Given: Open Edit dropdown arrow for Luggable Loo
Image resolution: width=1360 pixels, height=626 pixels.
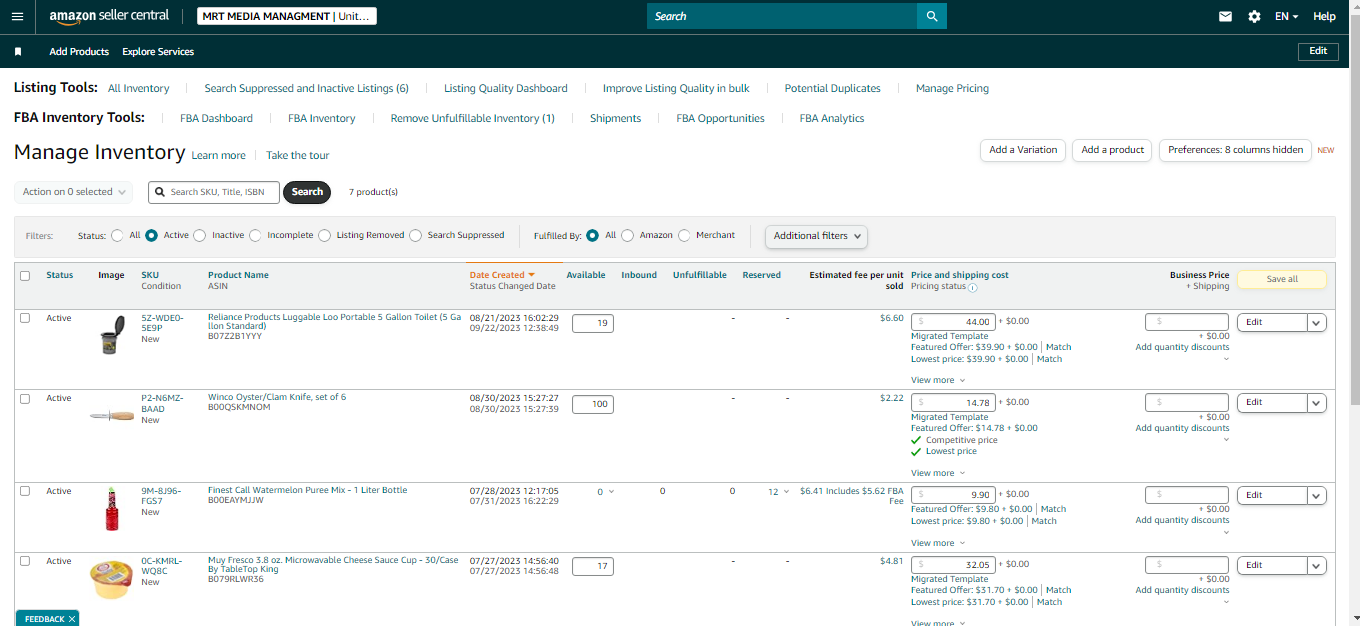Looking at the screenshot, I should 1317,322.
